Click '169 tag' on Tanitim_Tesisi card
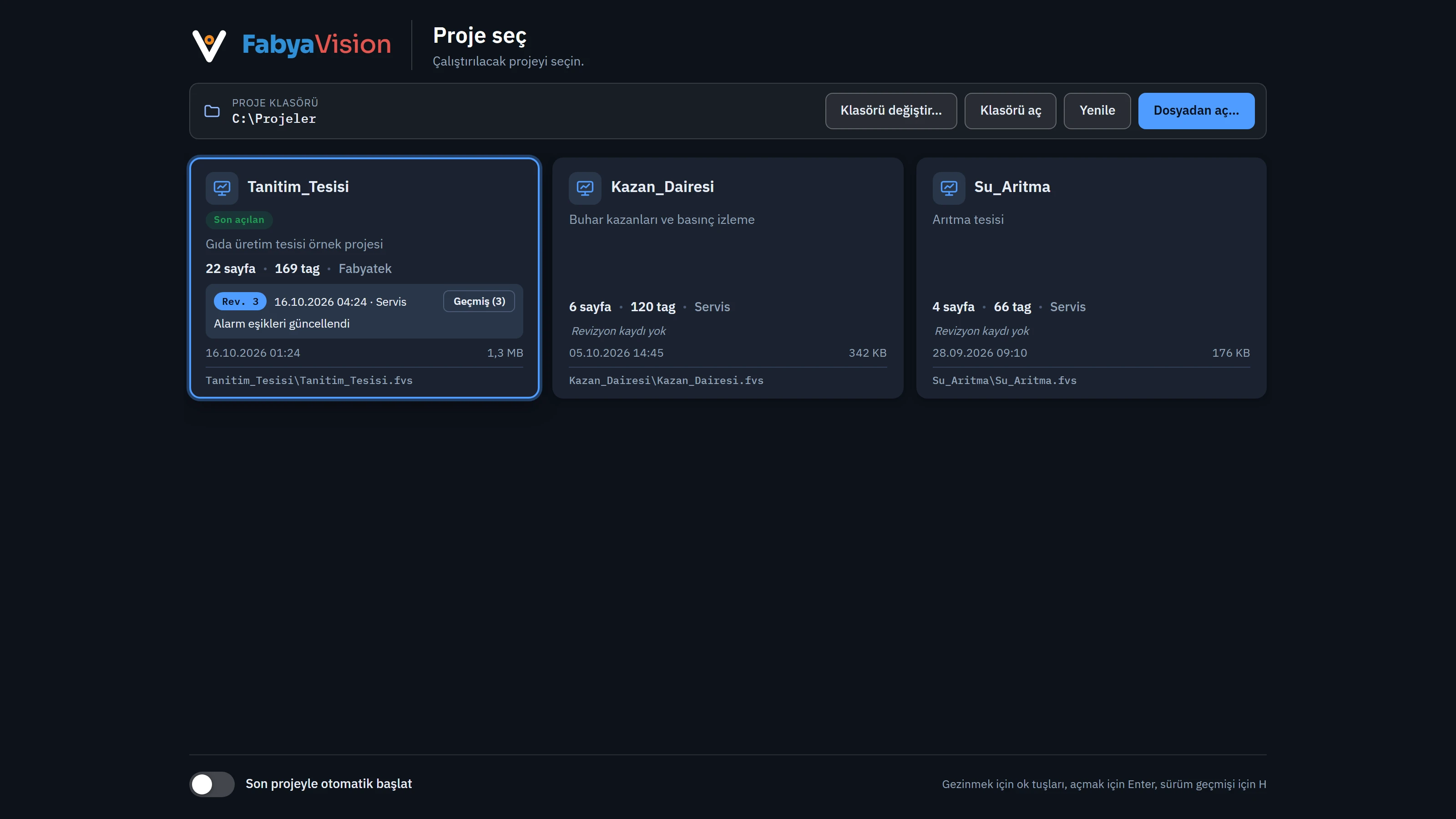The width and height of the screenshot is (1456, 819). 297,269
